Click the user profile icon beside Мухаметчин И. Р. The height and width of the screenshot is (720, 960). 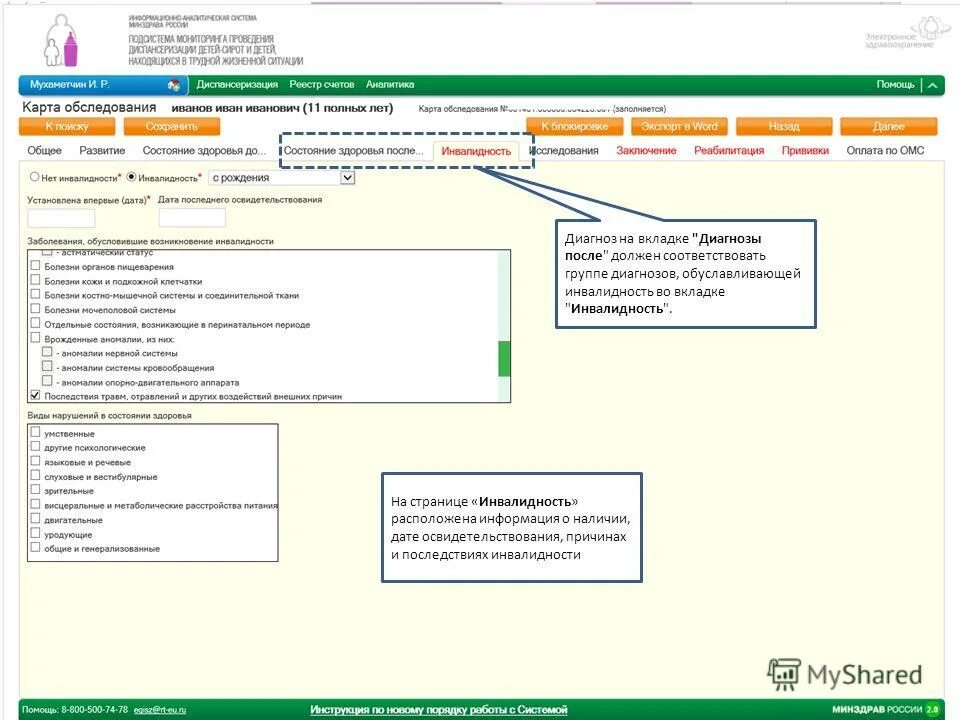click(x=174, y=85)
